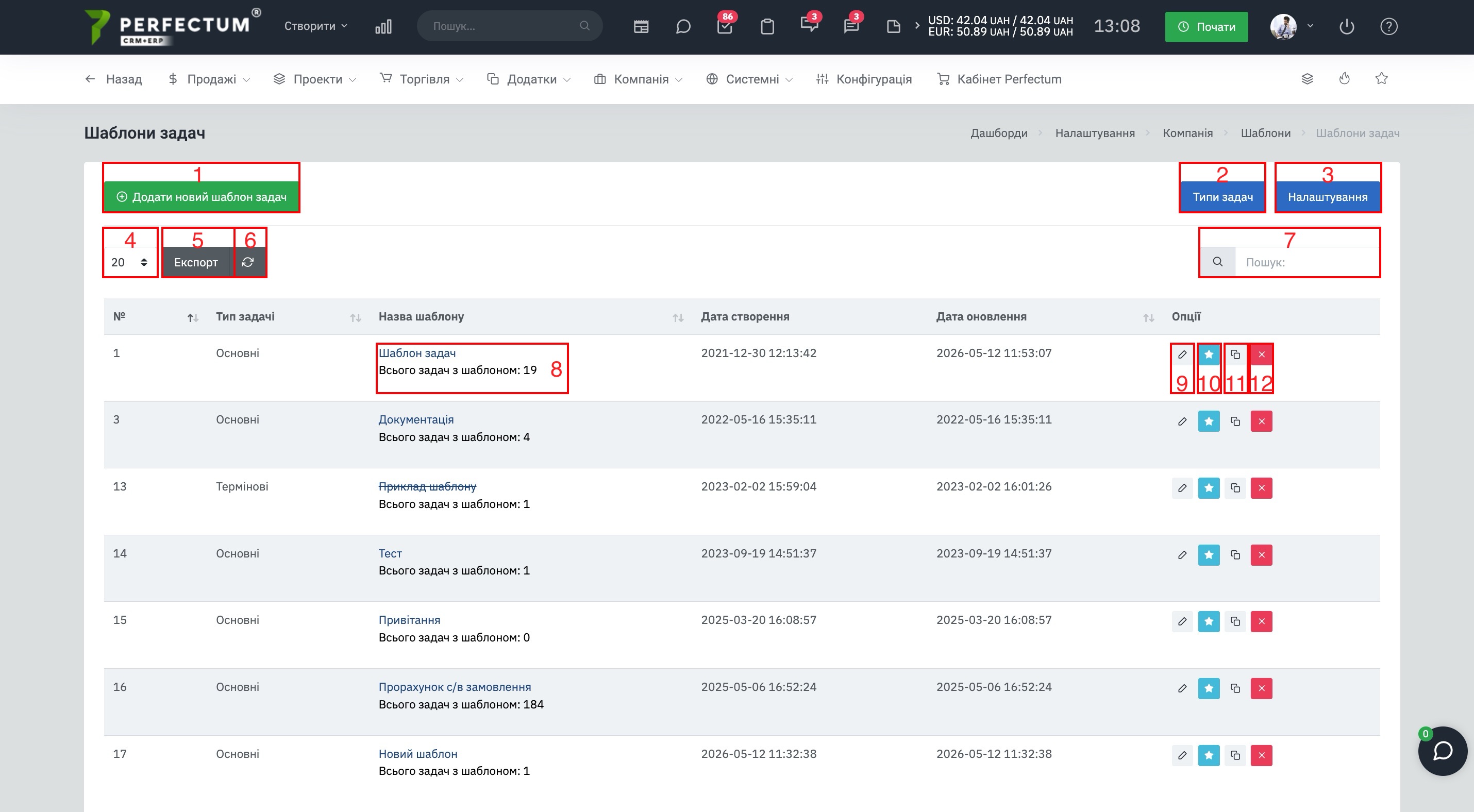Open the statistics bar chart icon

(x=383, y=26)
